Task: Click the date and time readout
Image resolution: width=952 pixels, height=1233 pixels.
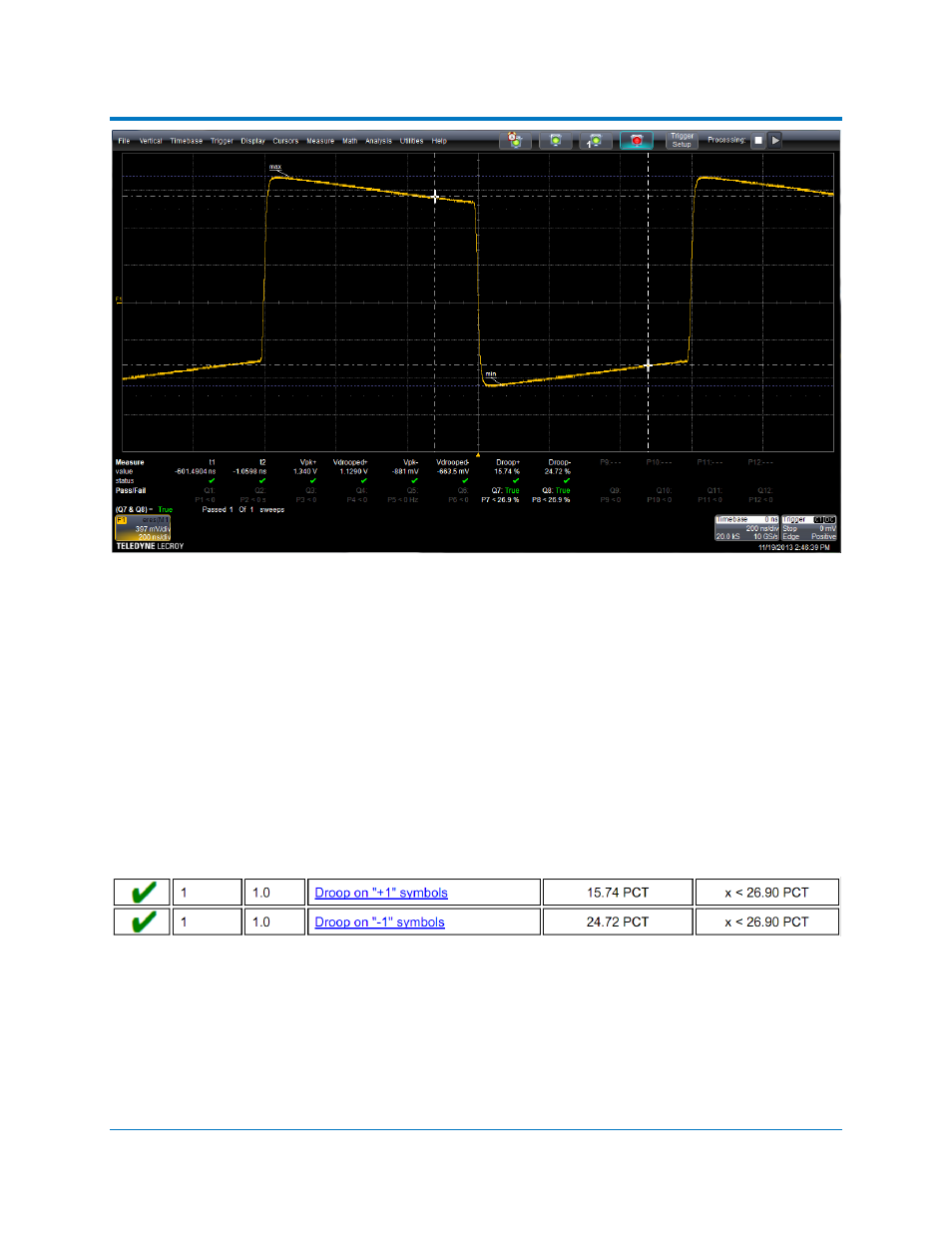Action: [x=793, y=547]
